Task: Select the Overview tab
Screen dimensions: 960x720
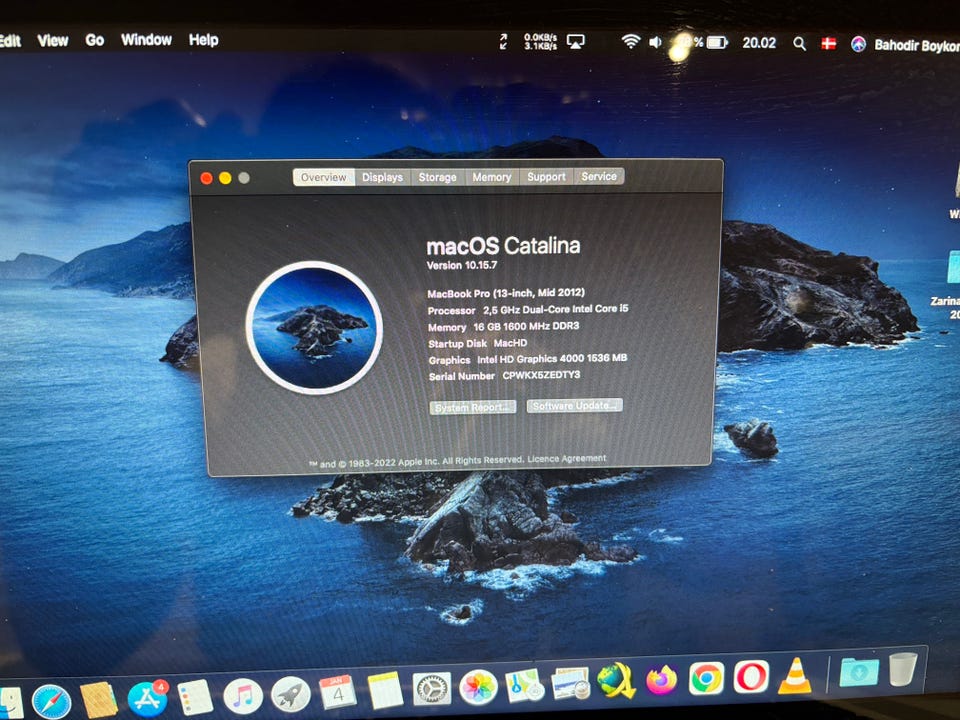Action: pyautogui.click(x=323, y=177)
